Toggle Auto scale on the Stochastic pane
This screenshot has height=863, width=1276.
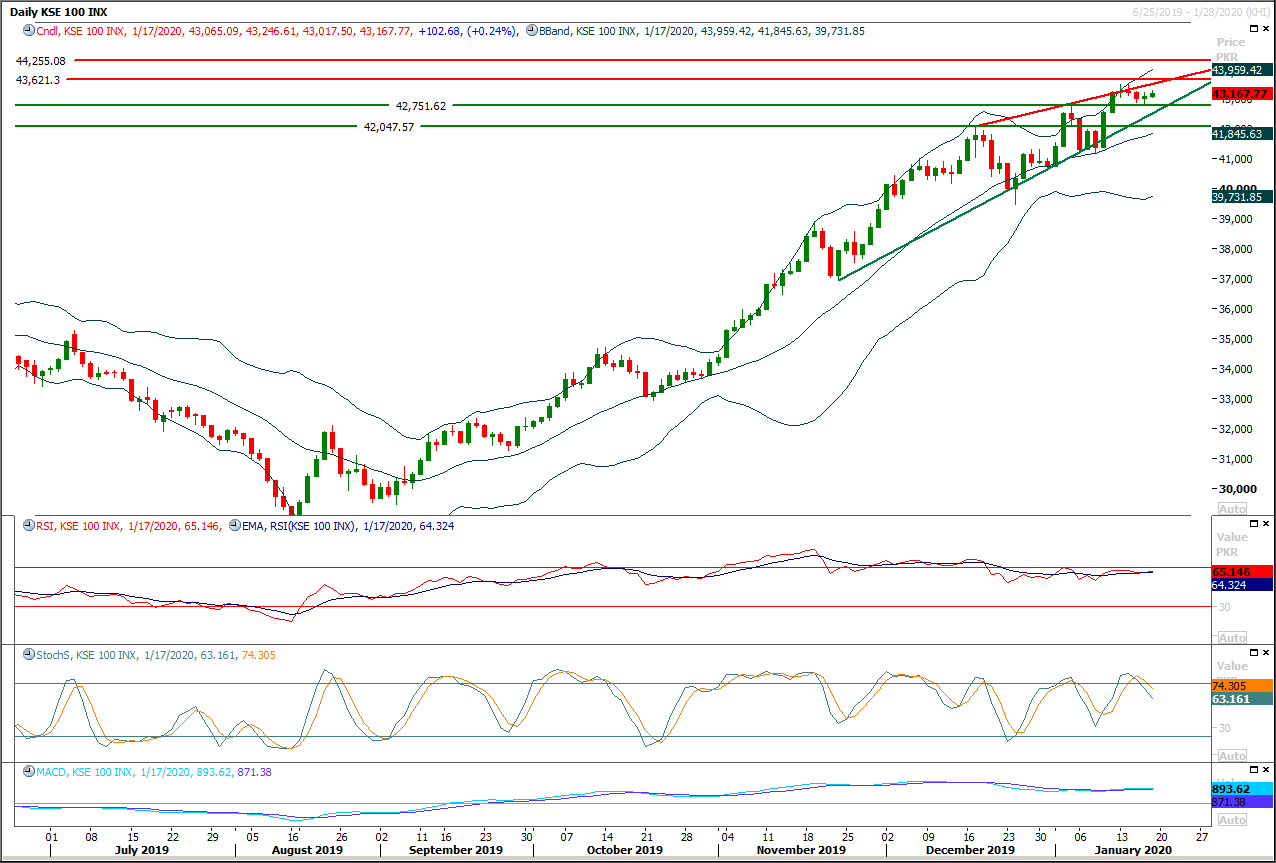click(1232, 756)
